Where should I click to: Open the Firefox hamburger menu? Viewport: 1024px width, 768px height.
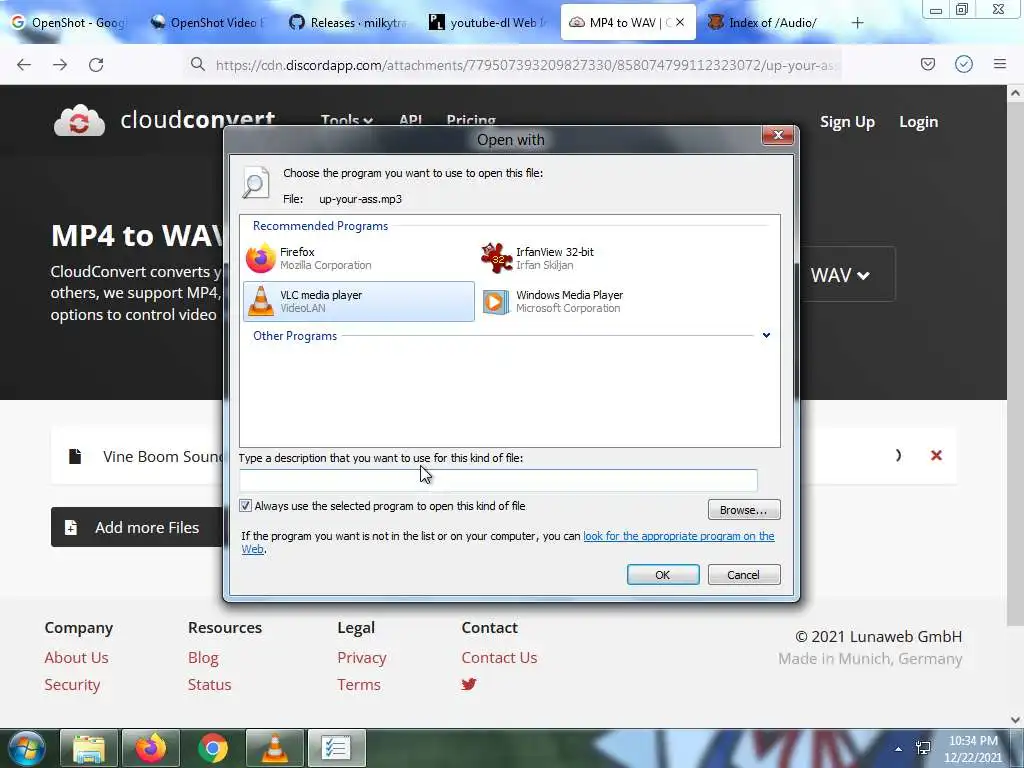click(x=1000, y=64)
